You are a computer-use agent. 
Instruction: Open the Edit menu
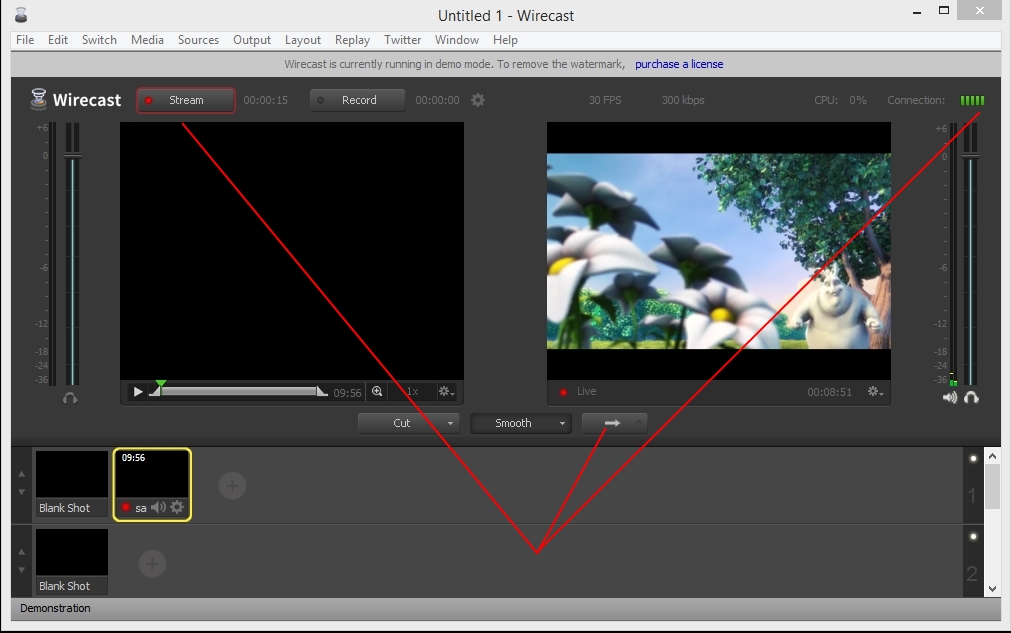(57, 40)
